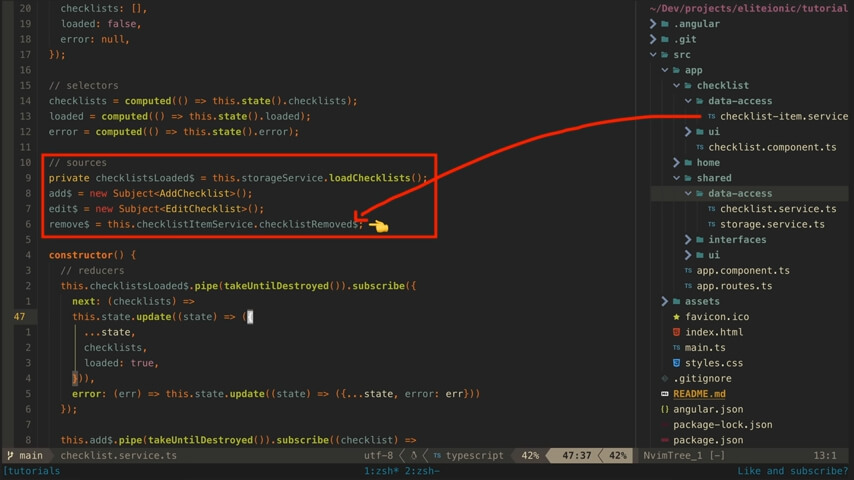Click the storage.service.ts TS icon
The image size is (854, 480).
point(711,224)
